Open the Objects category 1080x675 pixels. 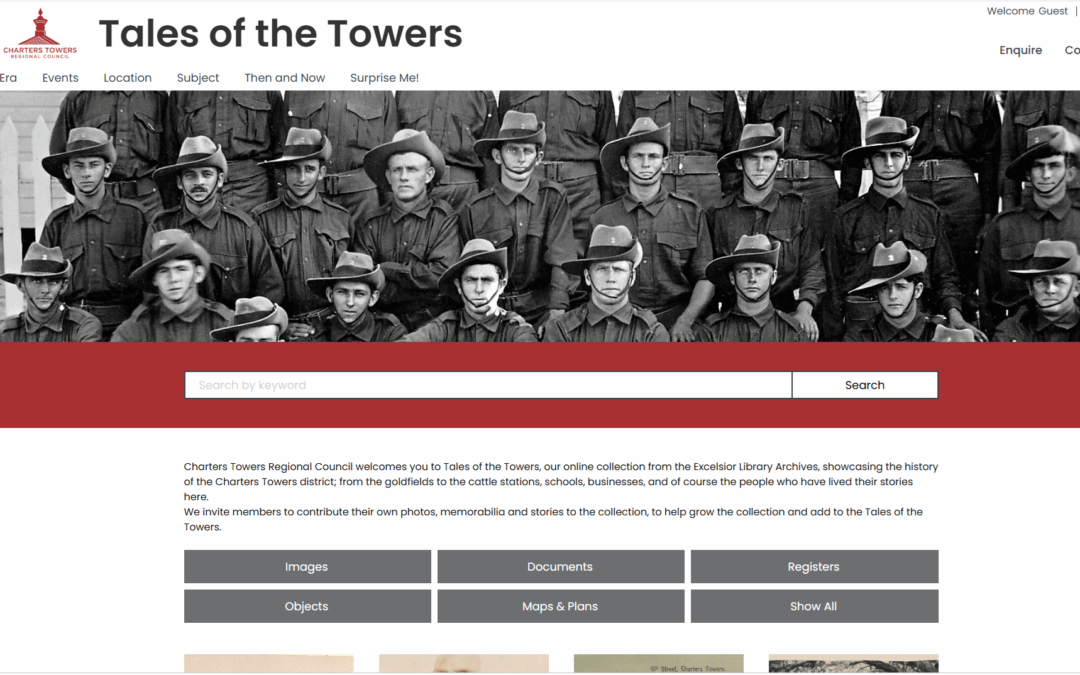tap(307, 606)
